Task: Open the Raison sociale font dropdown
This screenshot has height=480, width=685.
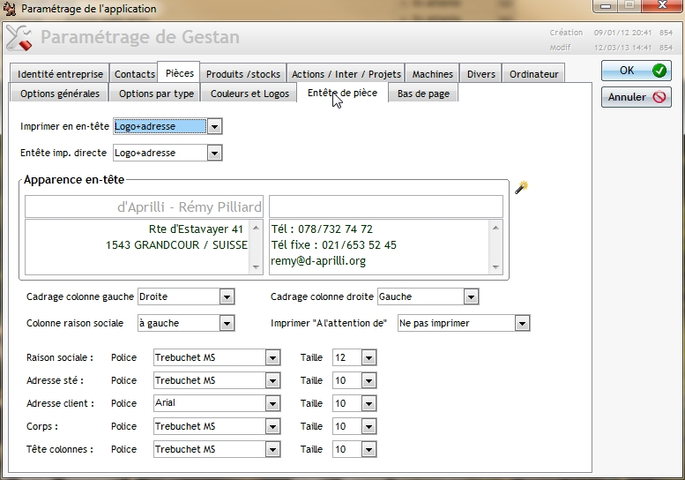Action: point(273,357)
